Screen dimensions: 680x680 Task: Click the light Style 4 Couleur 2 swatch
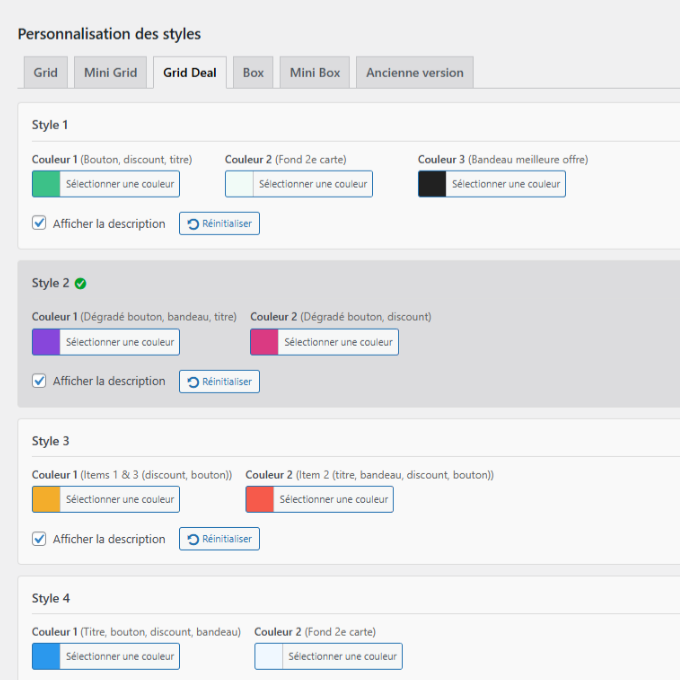269,657
